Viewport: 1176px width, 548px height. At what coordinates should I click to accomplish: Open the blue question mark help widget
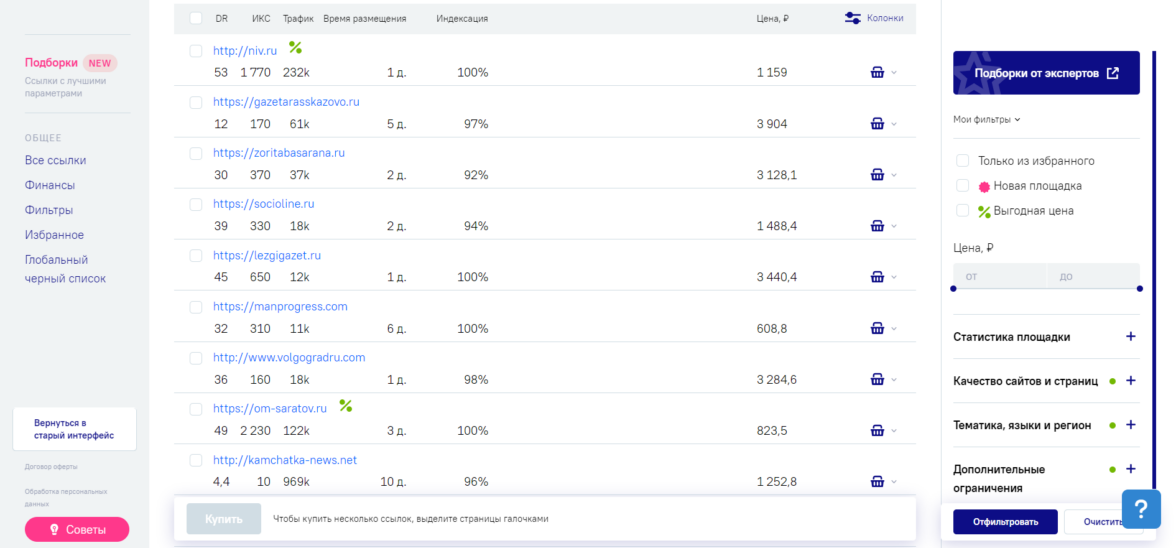1141,509
